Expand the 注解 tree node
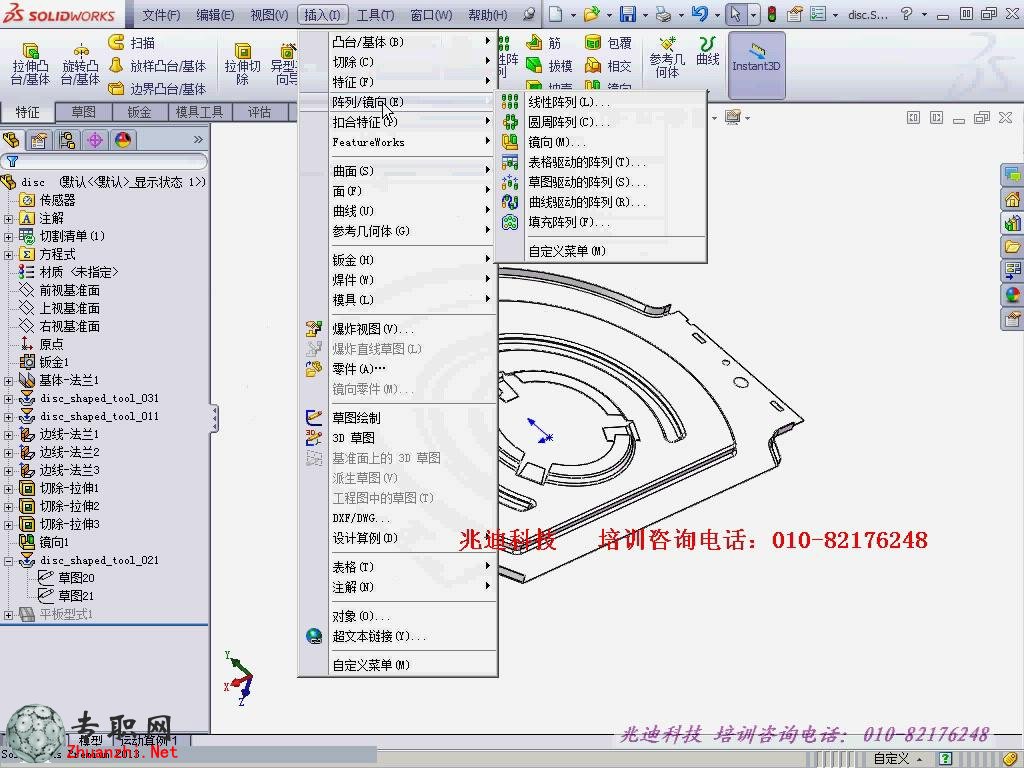The width and height of the screenshot is (1024, 768). (x=8, y=219)
